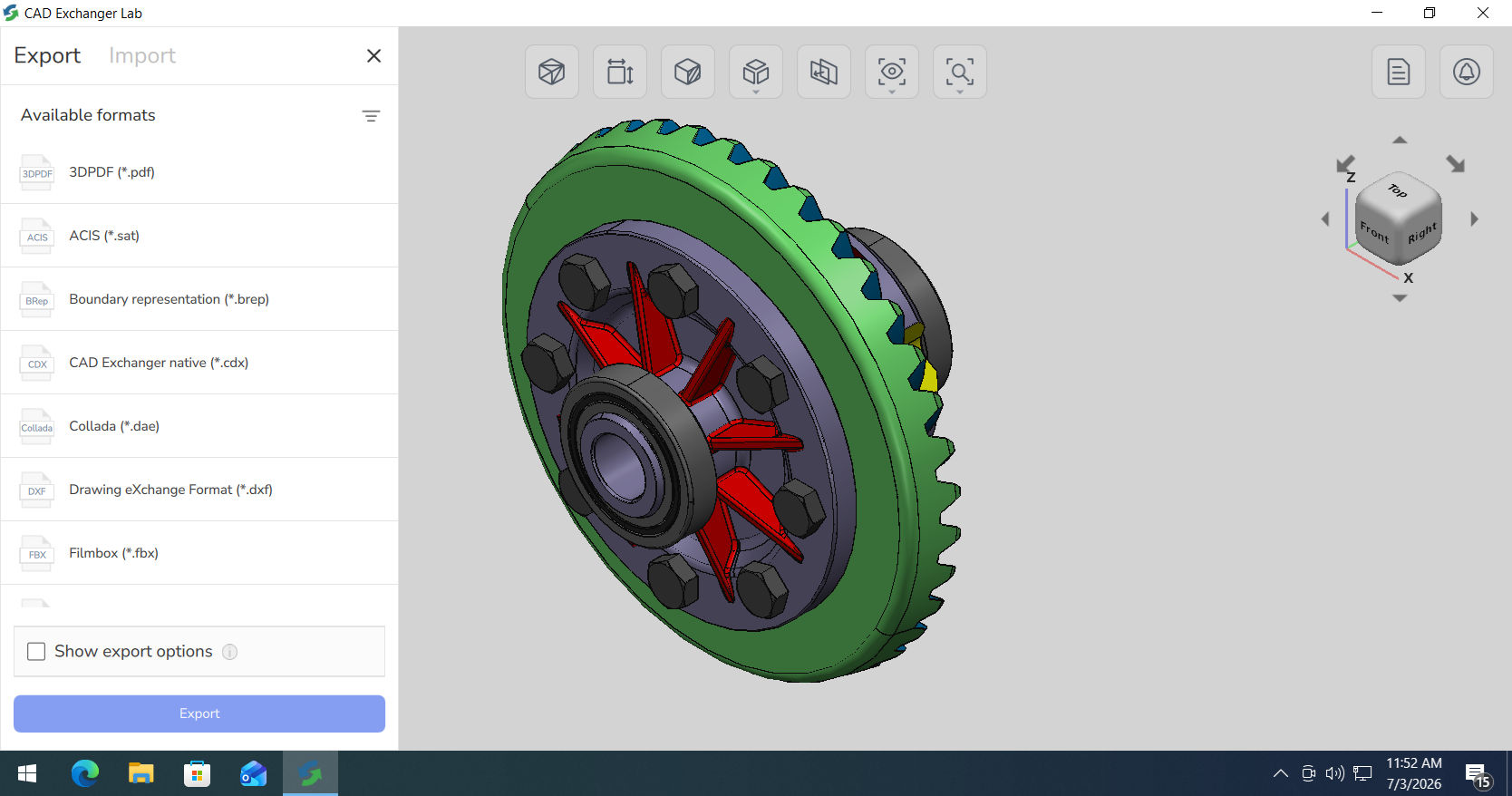This screenshot has height=796, width=1512.
Task: Open Microsoft Store from taskbar
Action: (x=197, y=773)
